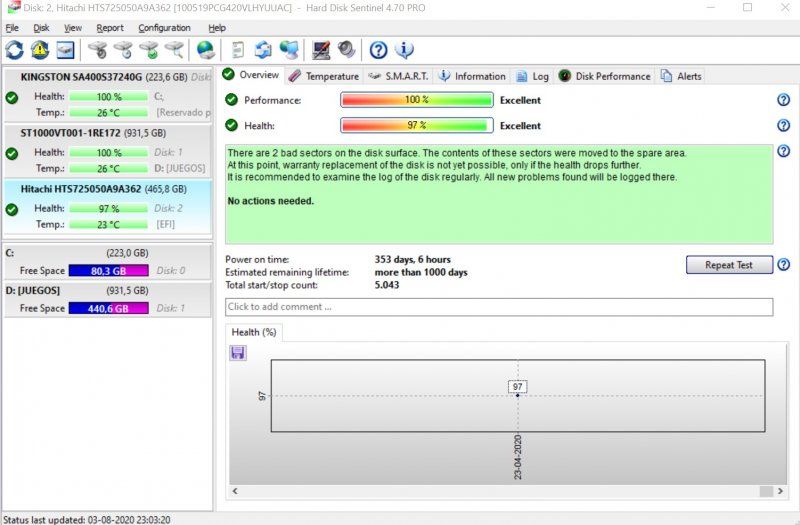The image size is (800, 525).
Task: Open the Disk menu
Action: click(x=41, y=28)
